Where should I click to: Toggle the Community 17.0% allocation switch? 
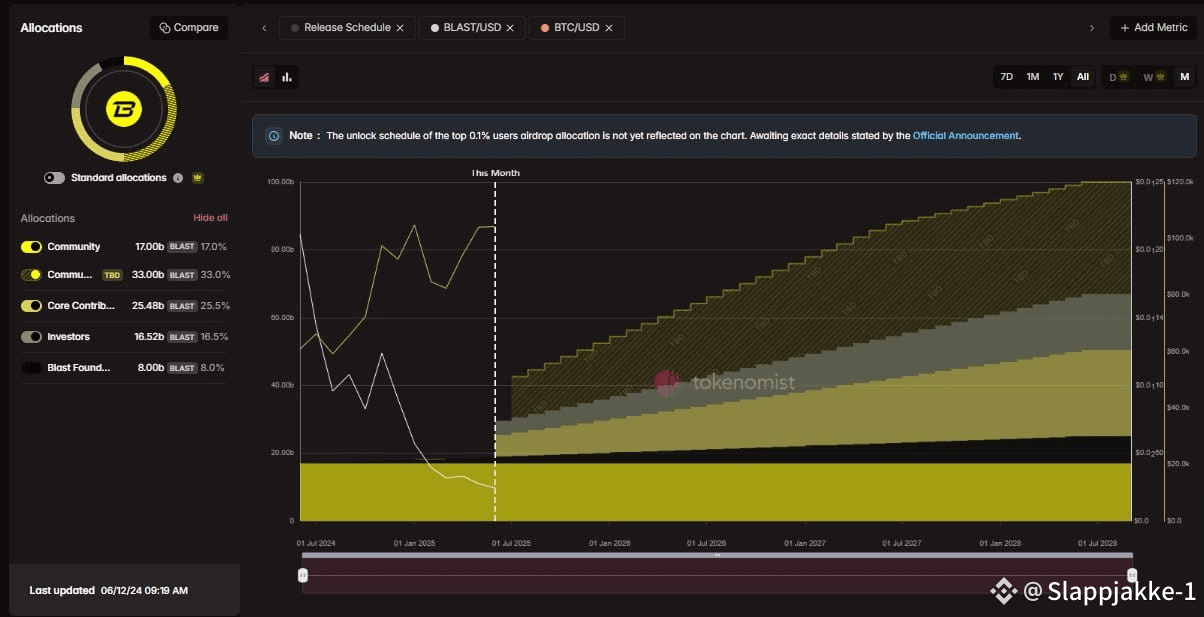pyautogui.click(x=31, y=246)
